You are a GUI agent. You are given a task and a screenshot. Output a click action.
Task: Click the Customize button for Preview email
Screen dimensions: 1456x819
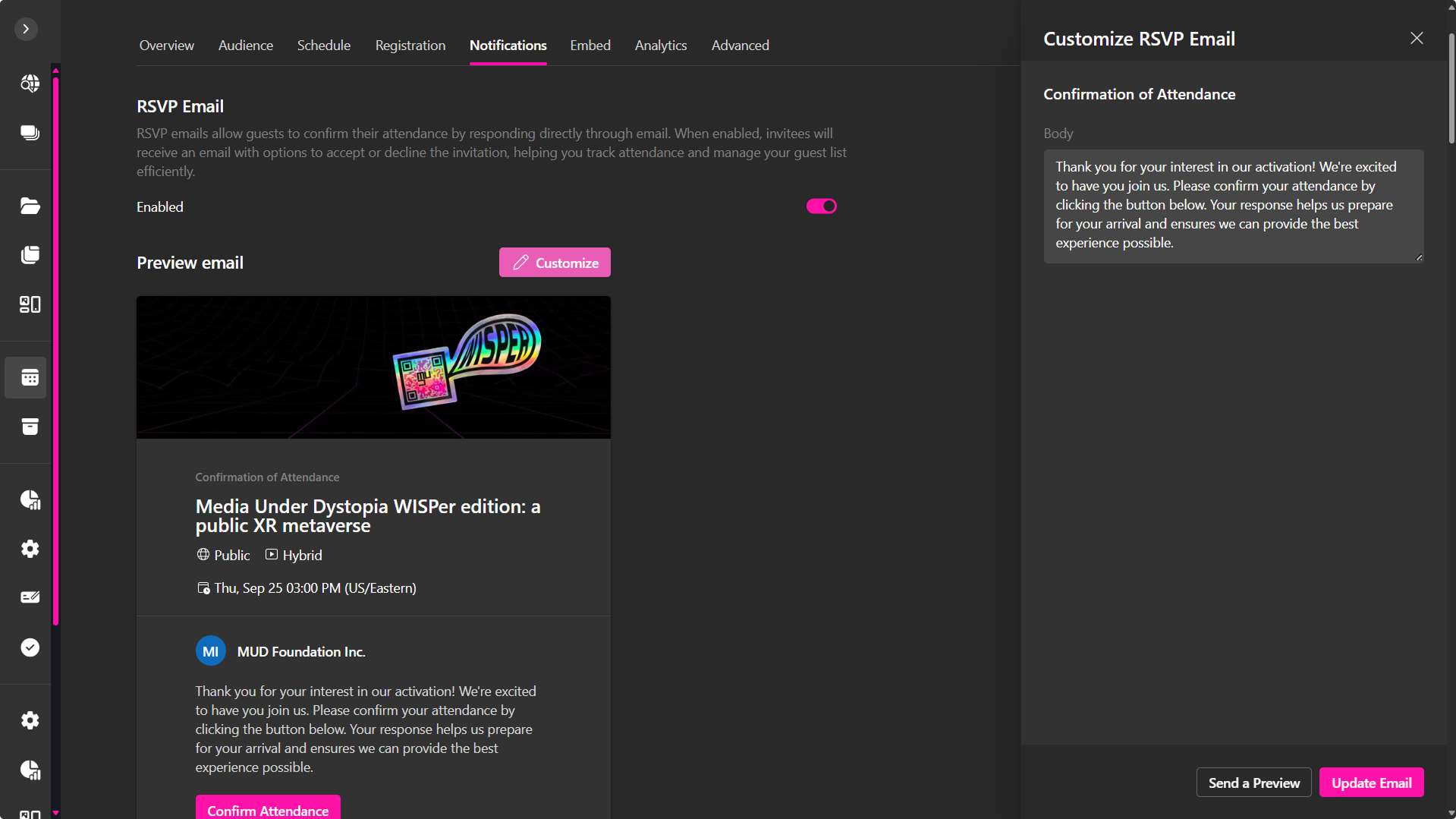555,262
